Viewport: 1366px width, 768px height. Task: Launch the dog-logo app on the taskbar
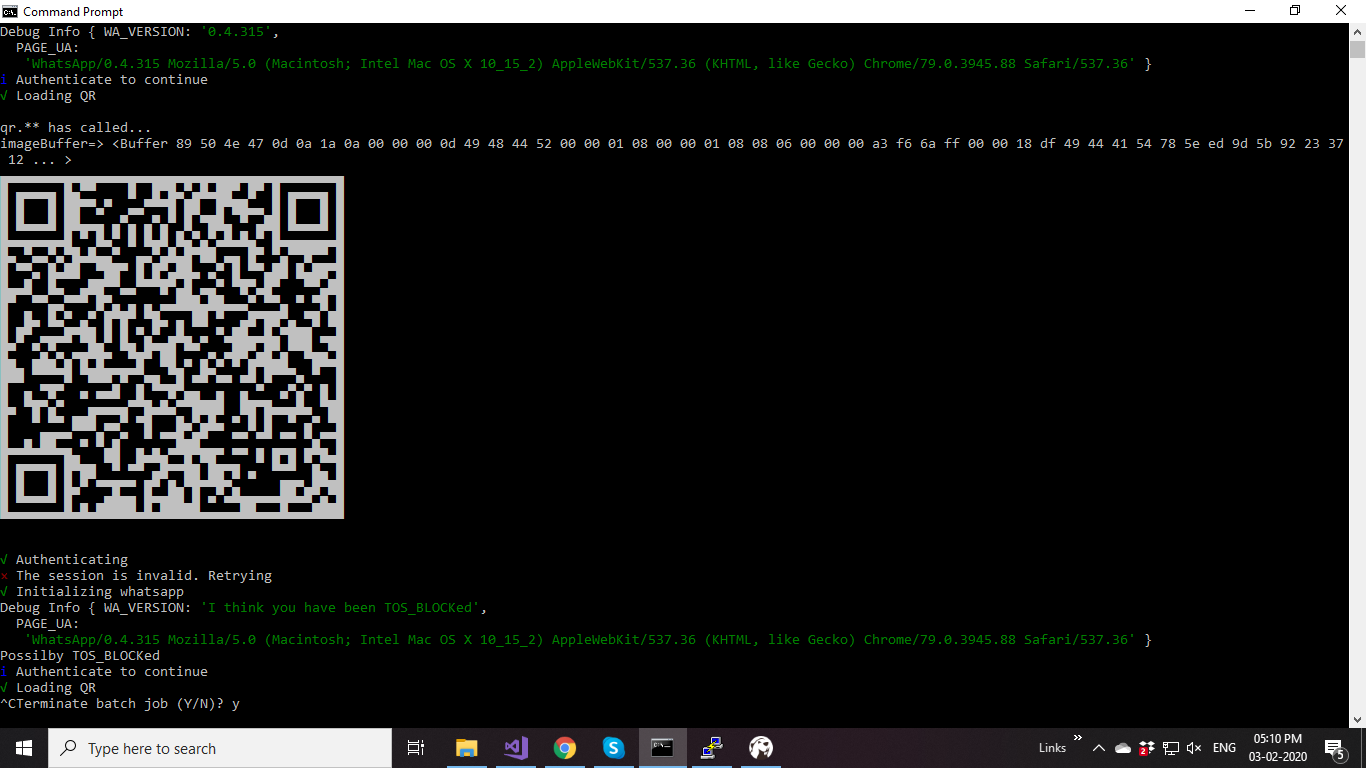(760, 747)
